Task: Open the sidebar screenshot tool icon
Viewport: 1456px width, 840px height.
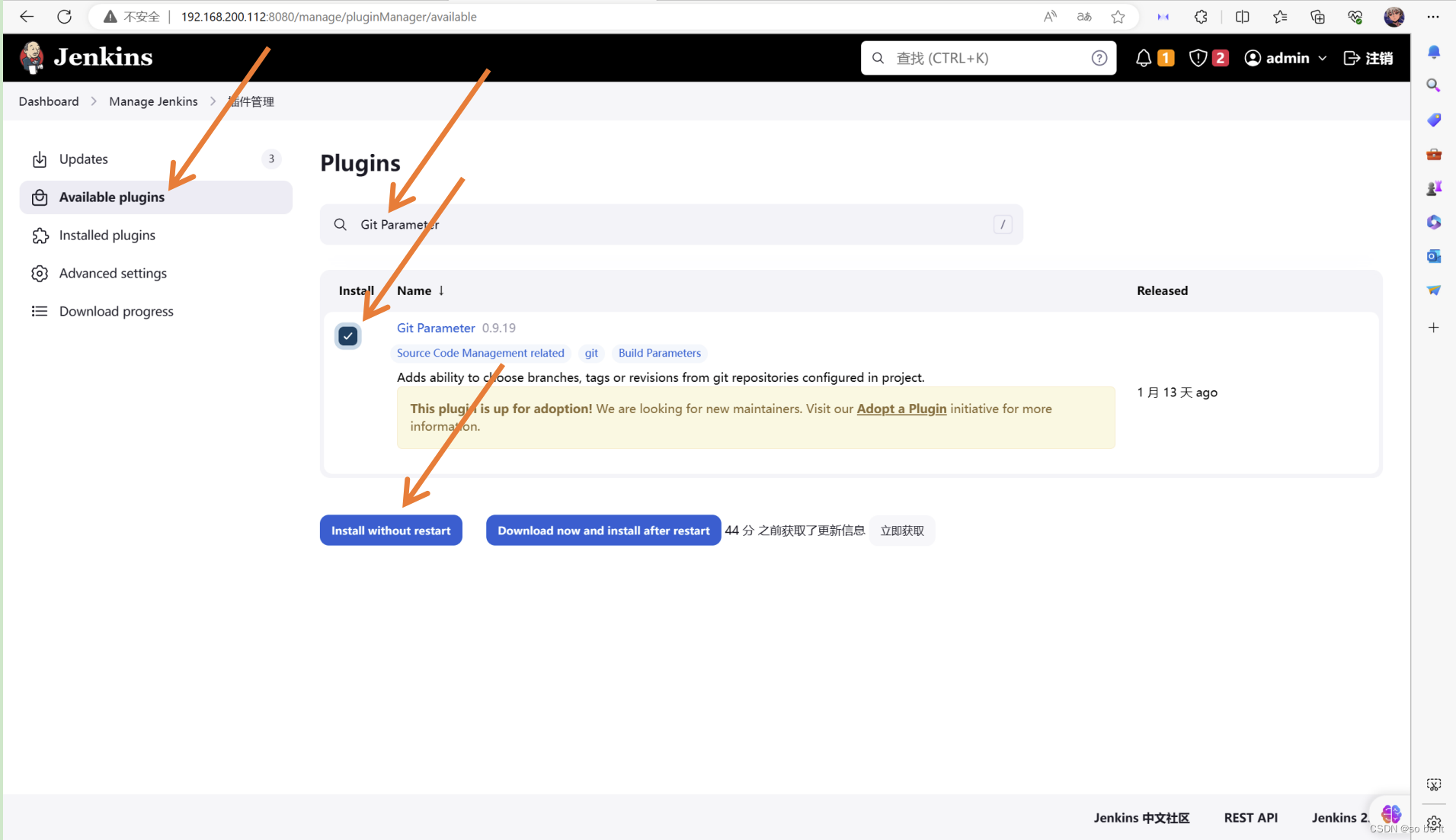Action: [1433, 784]
